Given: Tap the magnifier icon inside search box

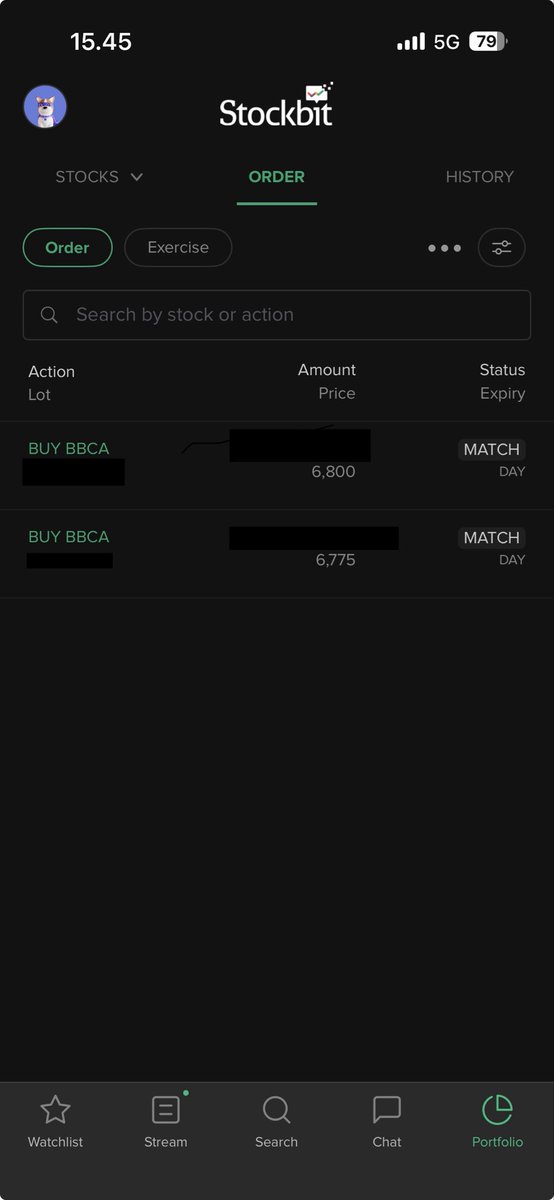Looking at the screenshot, I should 49,315.
